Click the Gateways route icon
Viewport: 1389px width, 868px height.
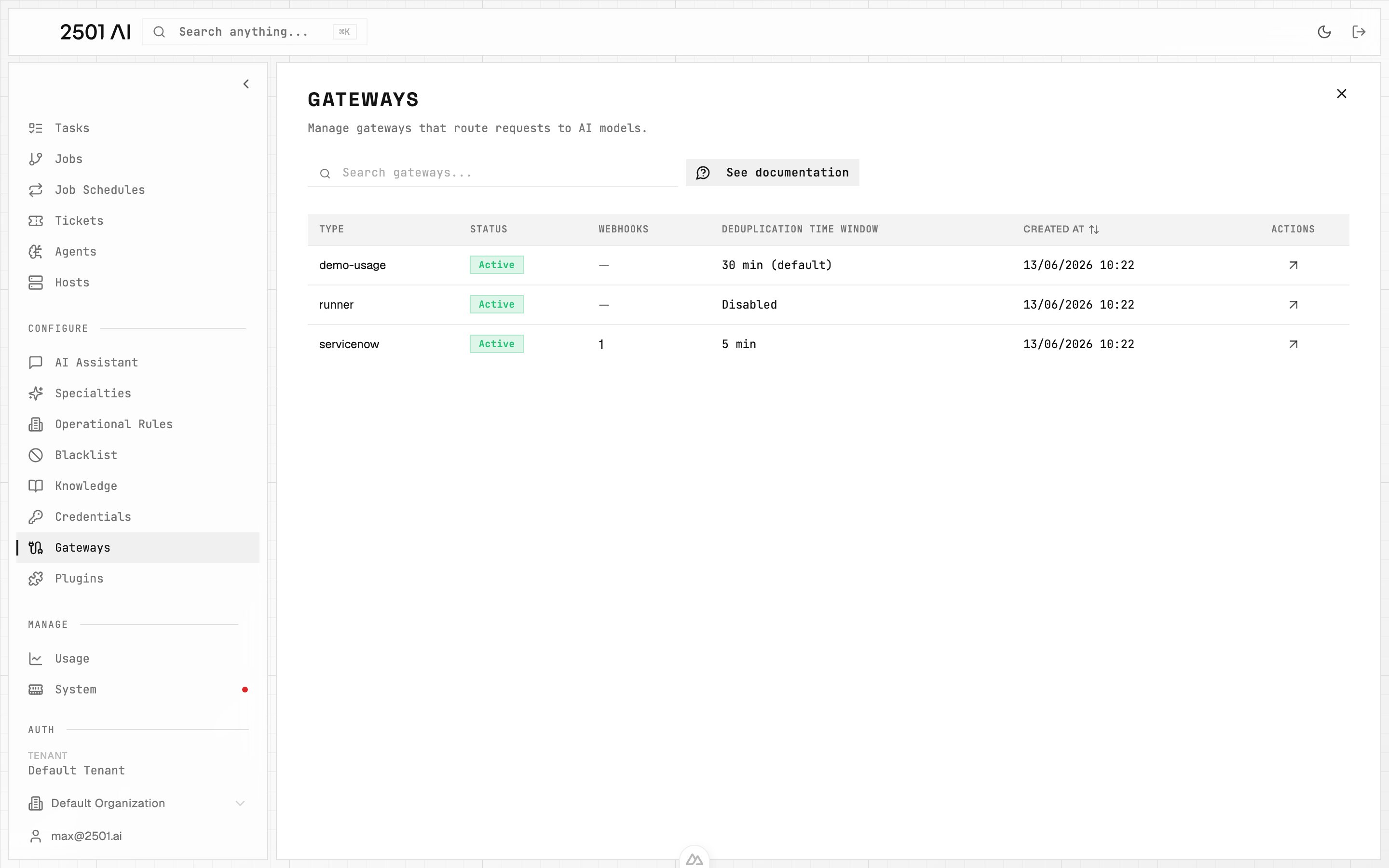tap(36, 548)
